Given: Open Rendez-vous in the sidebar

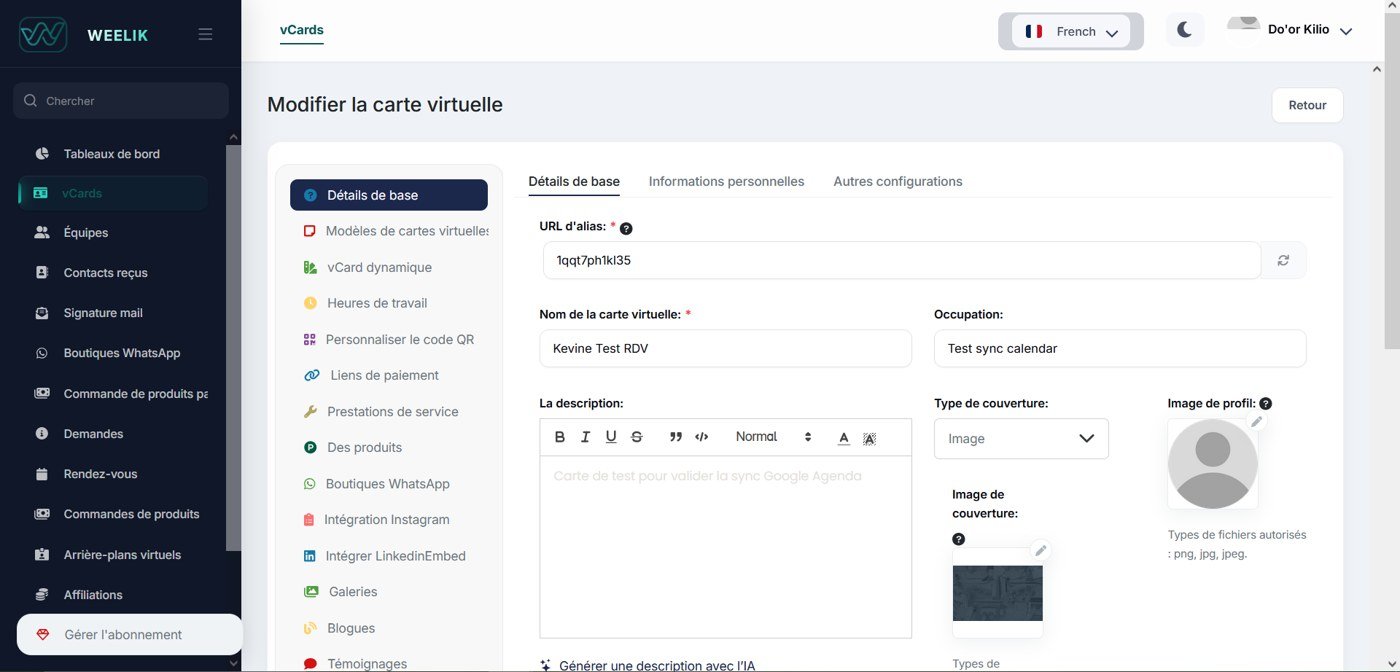Looking at the screenshot, I should [x=100, y=474].
